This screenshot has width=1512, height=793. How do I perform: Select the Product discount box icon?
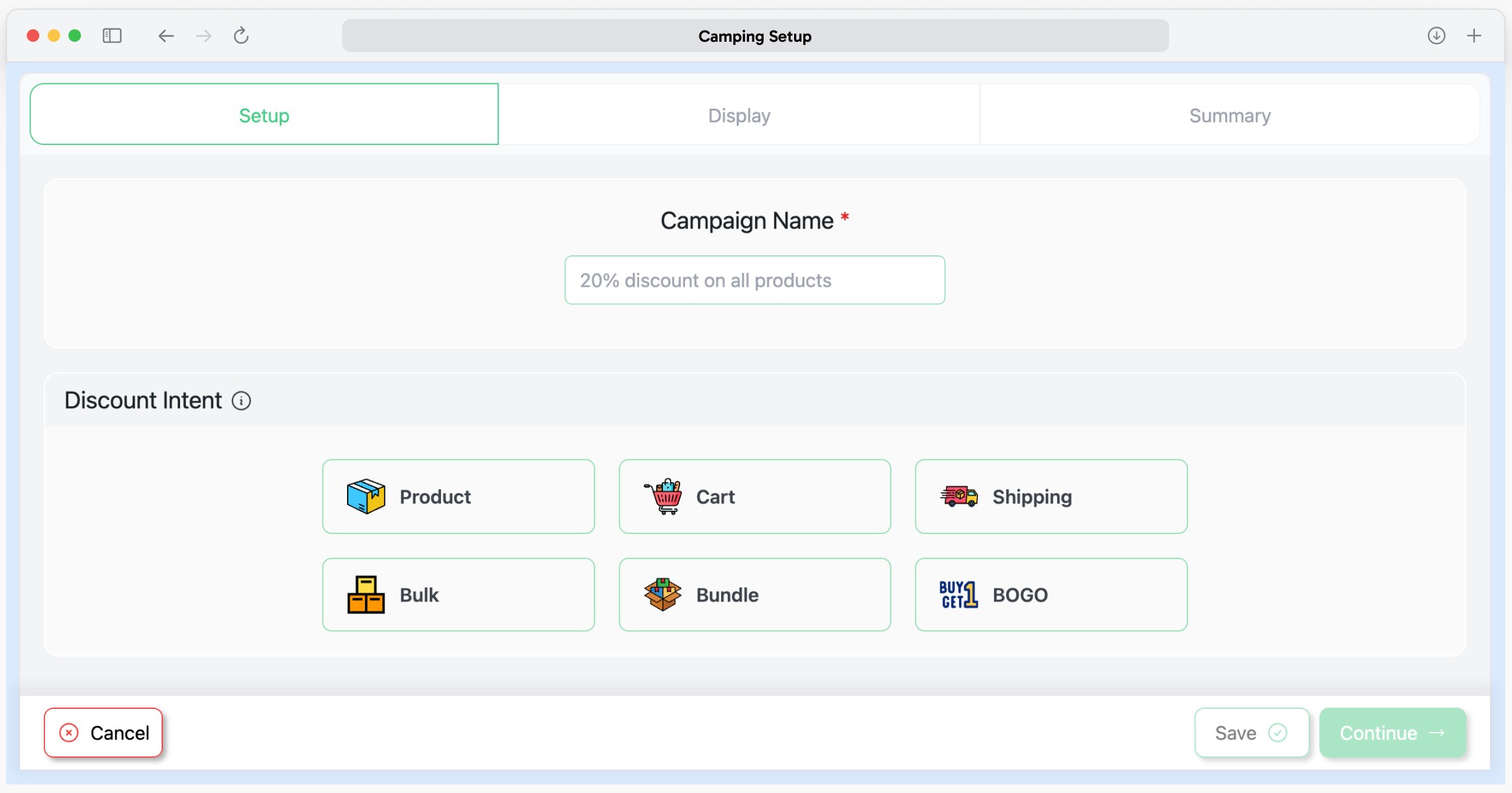coord(366,496)
